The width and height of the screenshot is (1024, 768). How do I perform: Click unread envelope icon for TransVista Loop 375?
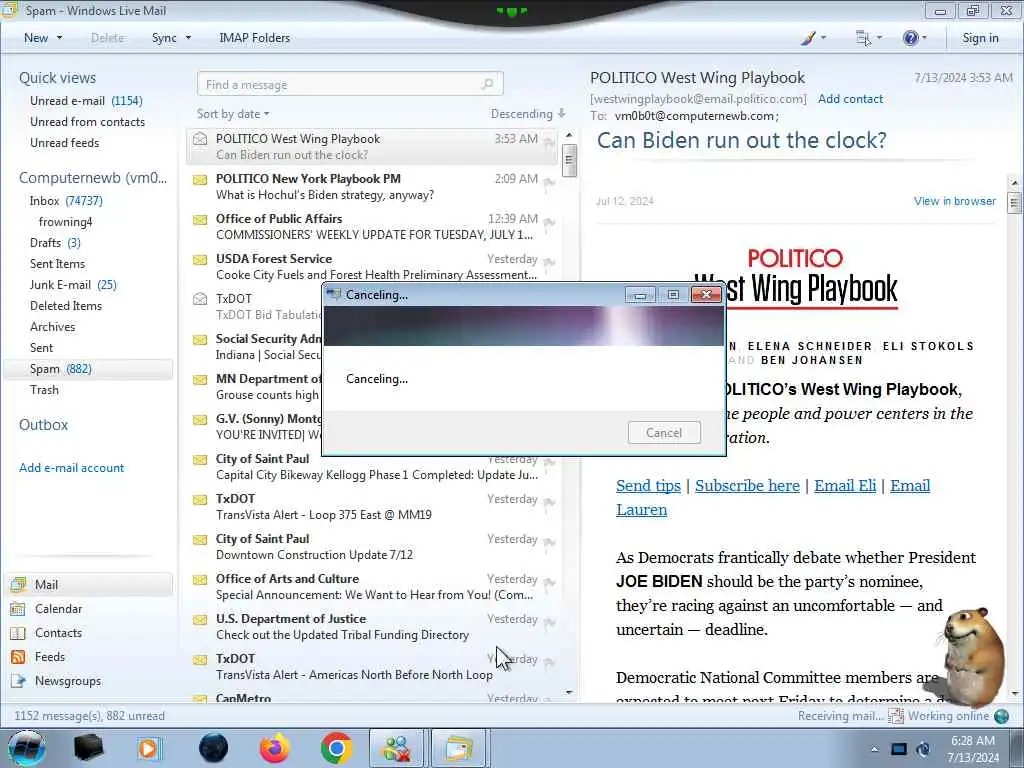click(200, 500)
